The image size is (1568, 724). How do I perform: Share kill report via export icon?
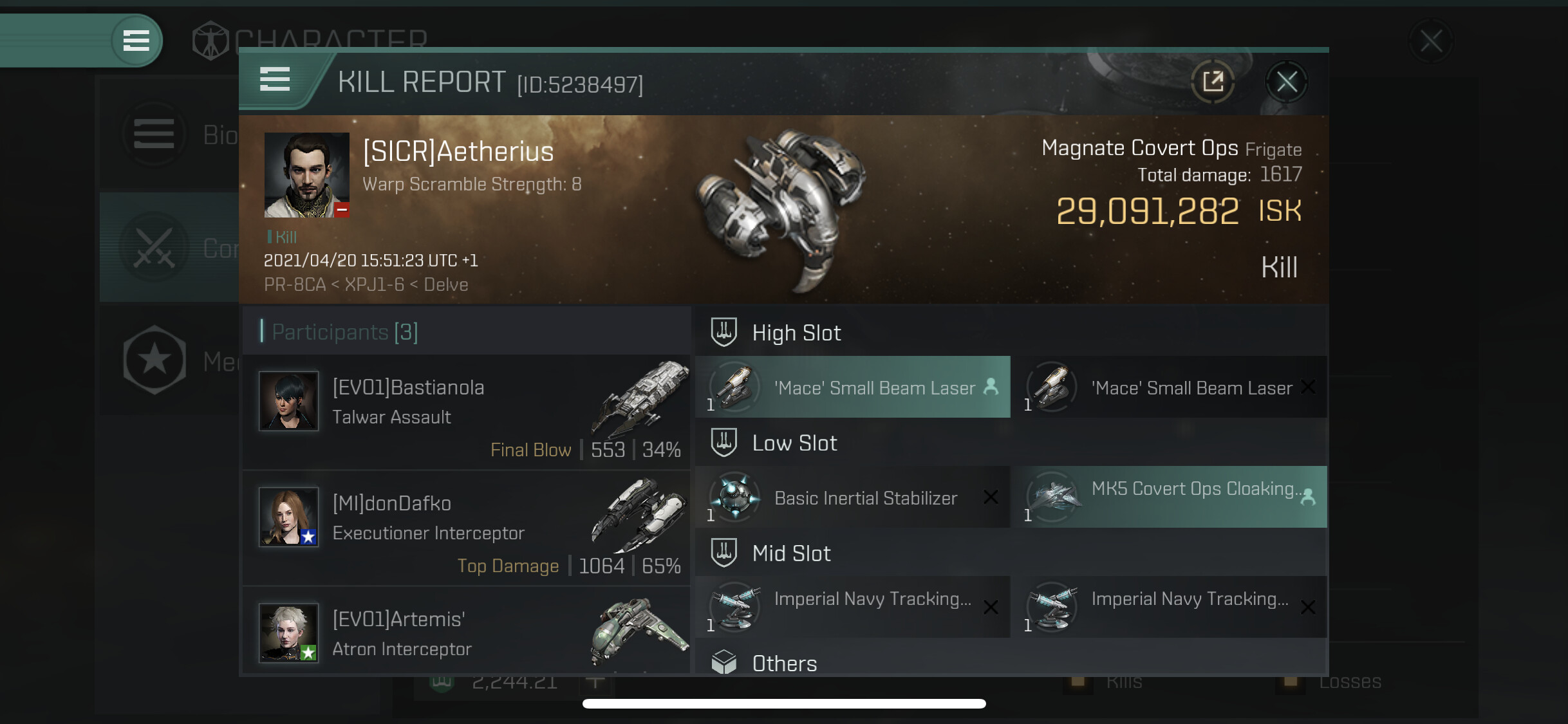click(1213, 82)
